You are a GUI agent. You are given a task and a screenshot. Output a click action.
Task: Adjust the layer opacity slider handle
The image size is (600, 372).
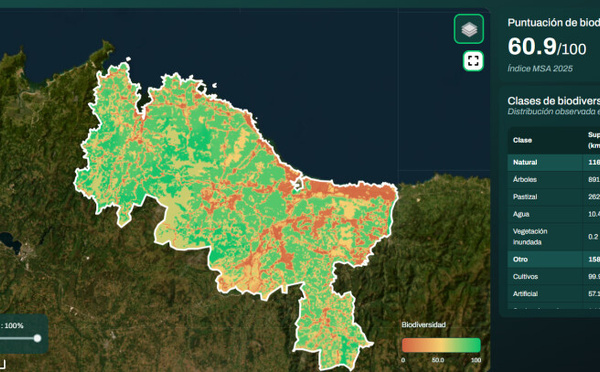pyautogui.click(x=37, y=338)
